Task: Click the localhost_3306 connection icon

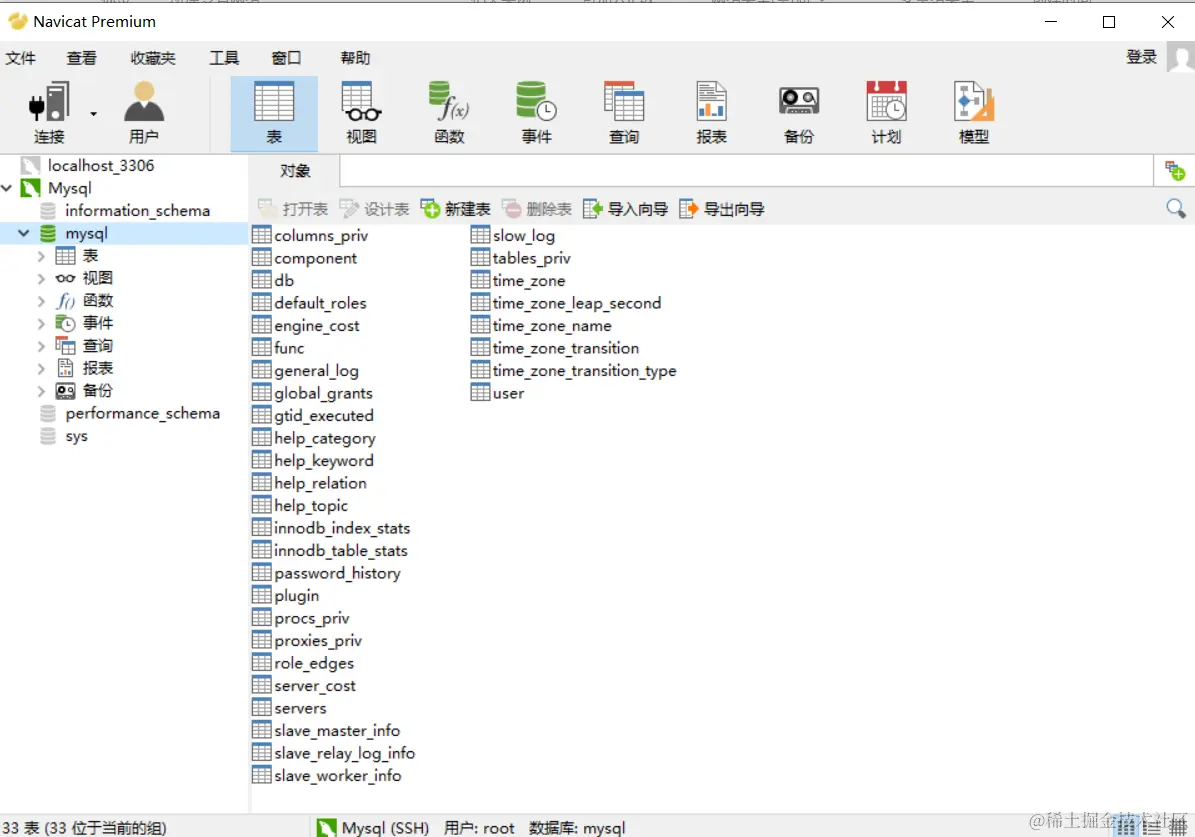Action: 30,165
